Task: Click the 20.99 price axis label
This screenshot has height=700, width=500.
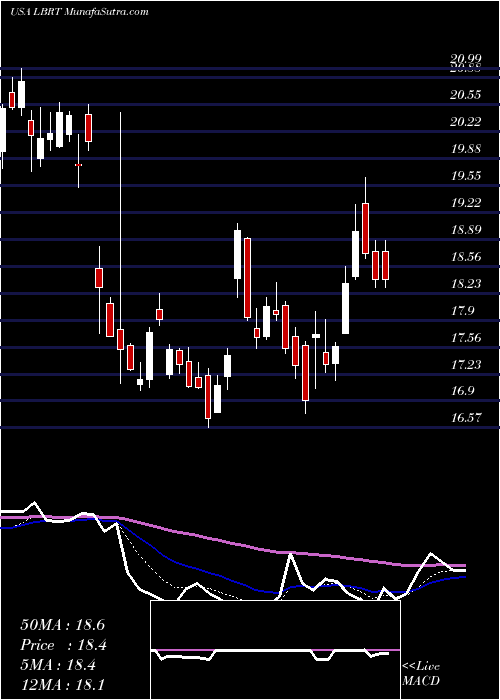Action: tap(466, 59)
